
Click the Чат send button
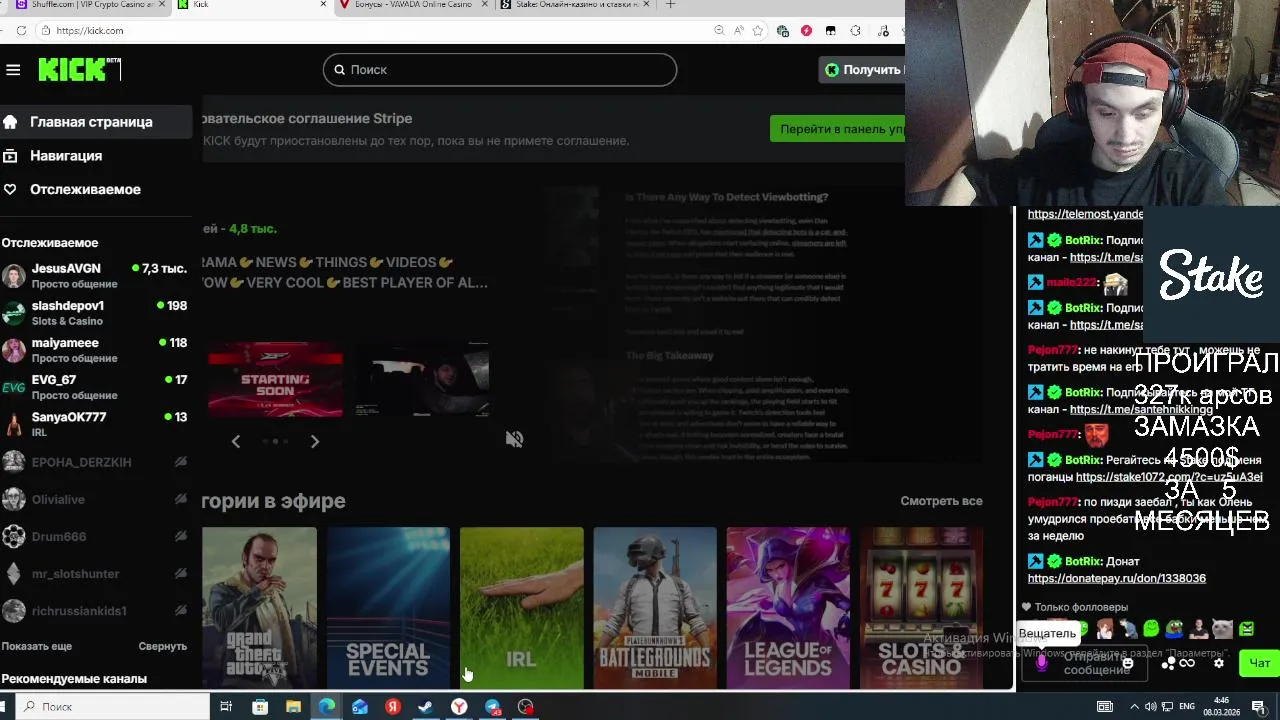(1258, 663)
